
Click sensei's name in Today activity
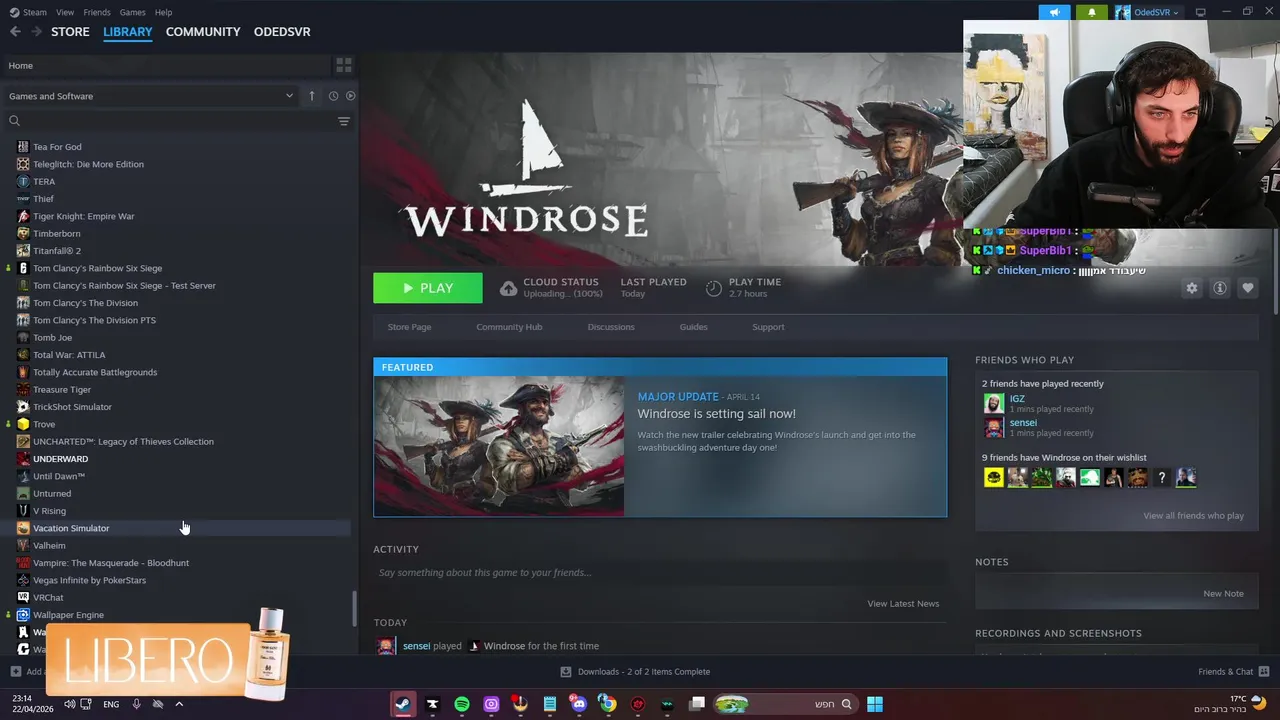coord(416,646)
